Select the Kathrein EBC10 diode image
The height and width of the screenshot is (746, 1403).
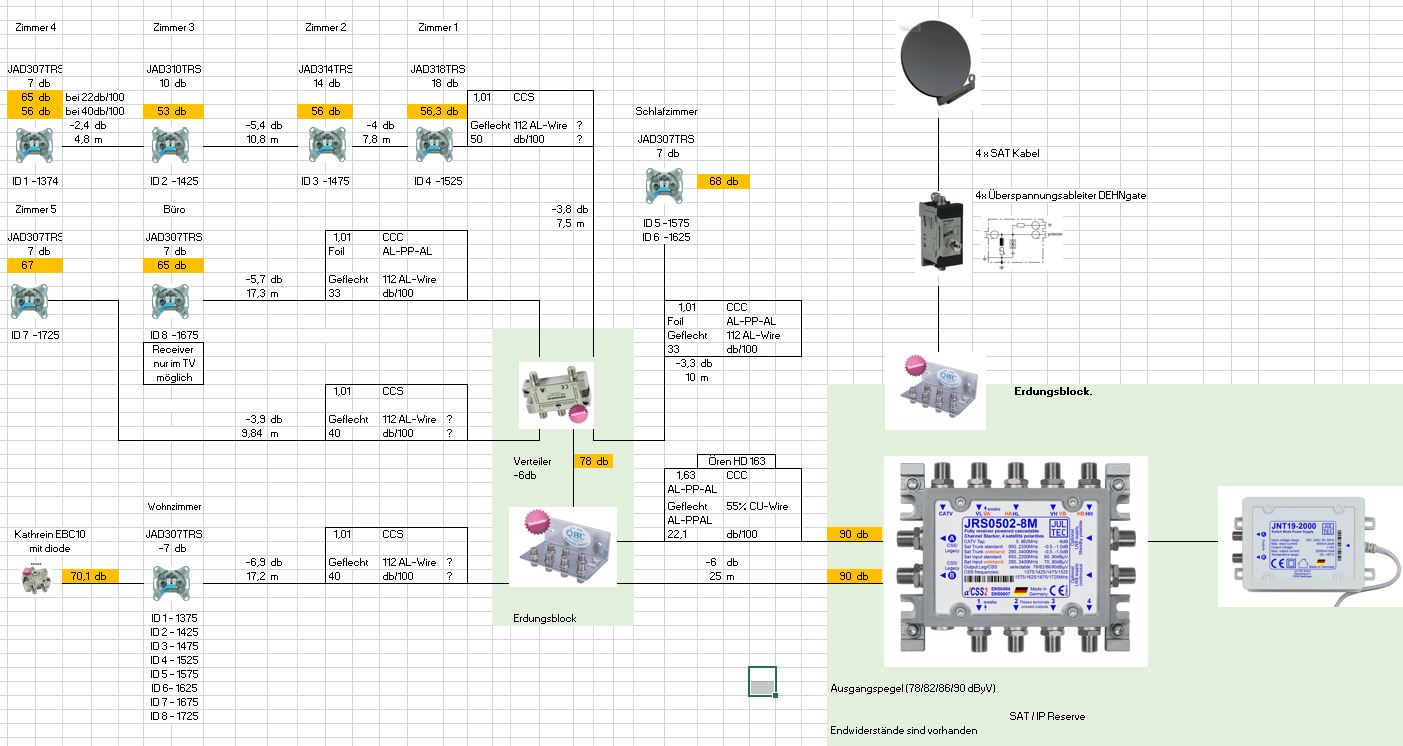tap(38, 577)
